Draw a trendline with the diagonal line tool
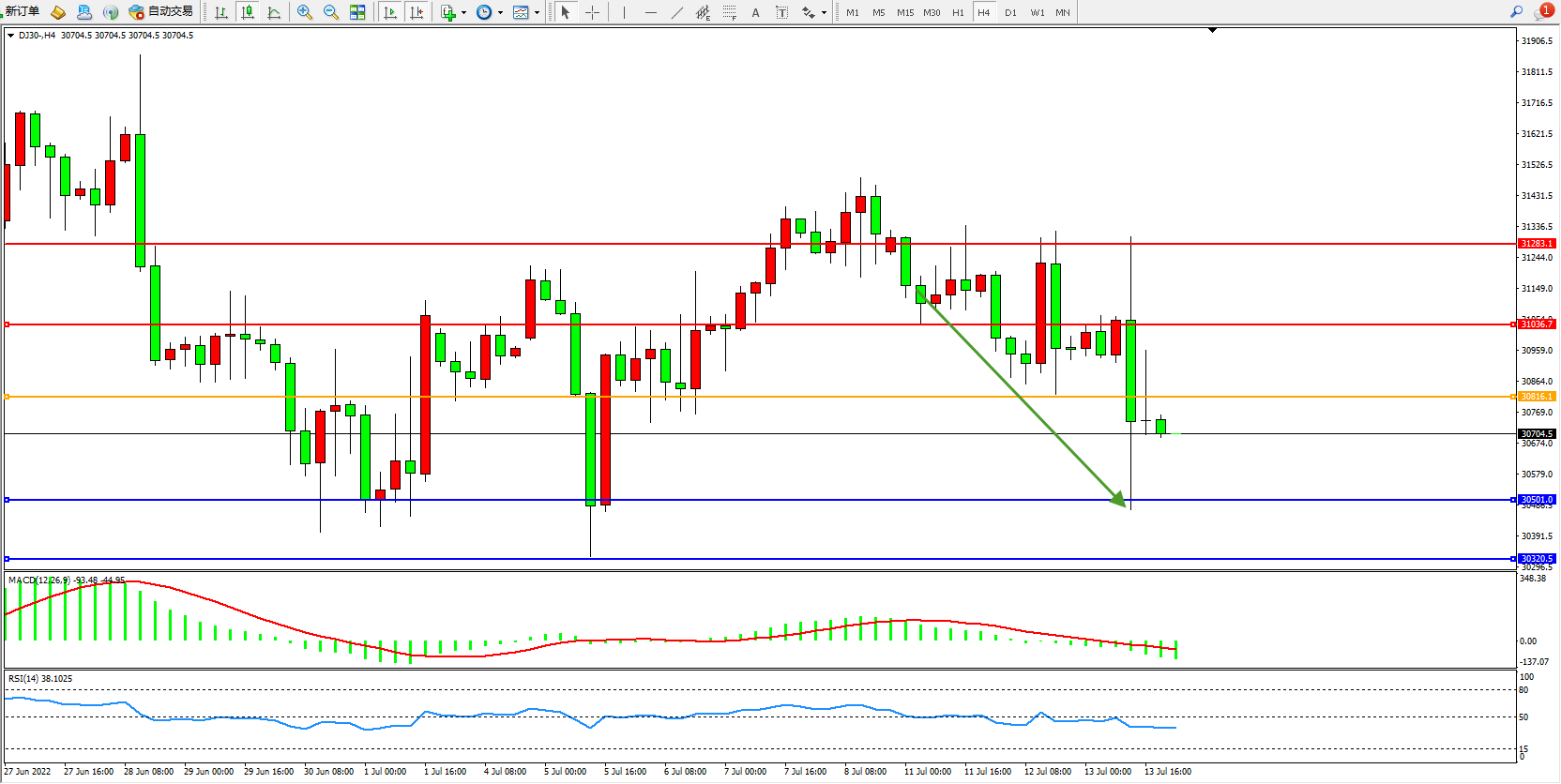The image size is (1561, 784). [x=677, y=12]
